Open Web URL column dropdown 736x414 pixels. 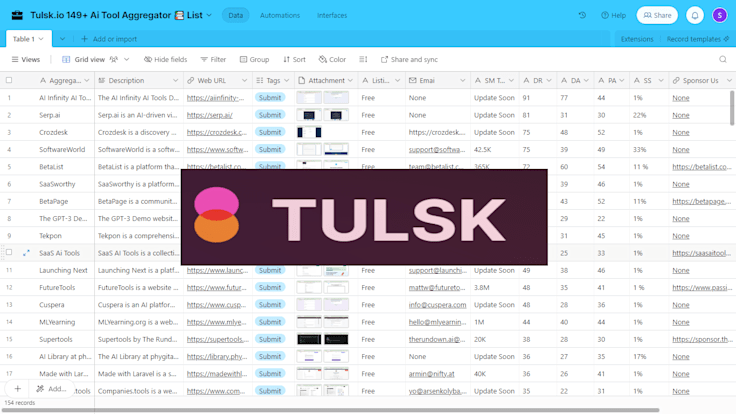(x=244, y=81)
